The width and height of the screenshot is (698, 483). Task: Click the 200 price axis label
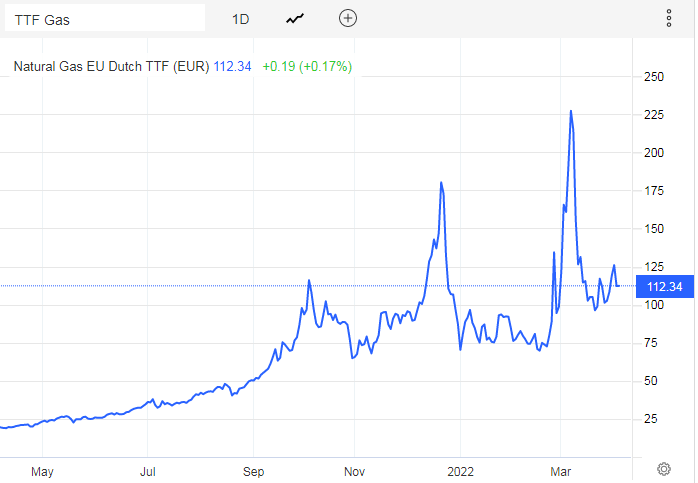(x=653, y=153)
